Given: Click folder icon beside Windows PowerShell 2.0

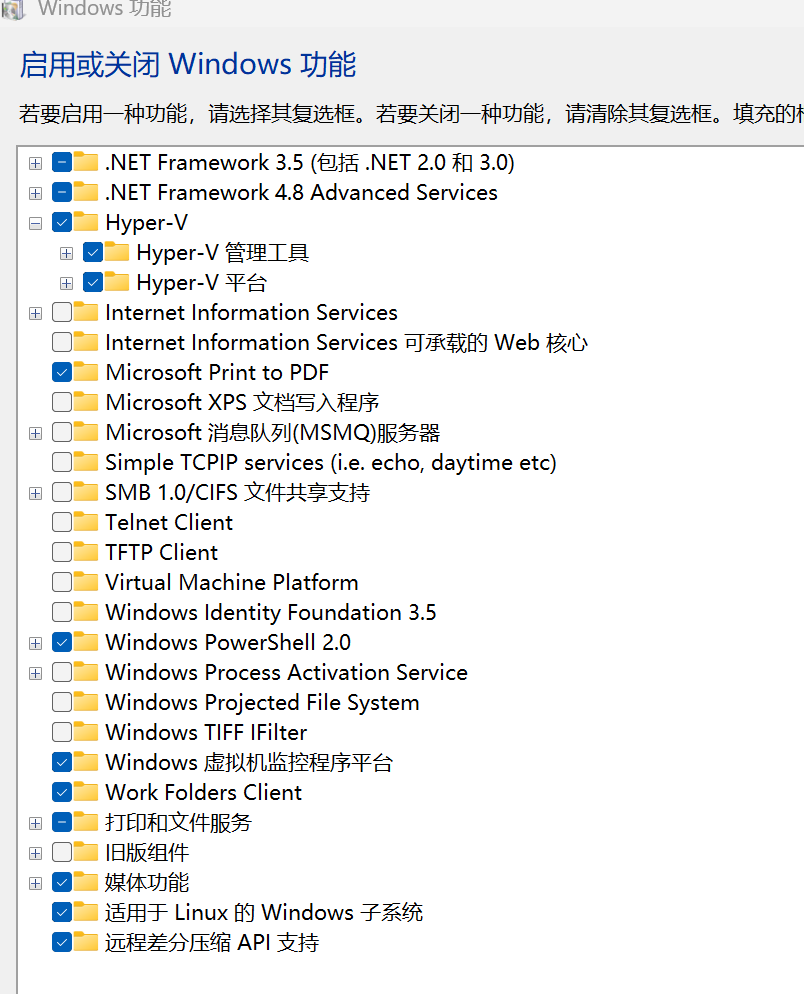Looking at the screenshot, I should click(86, 642).
